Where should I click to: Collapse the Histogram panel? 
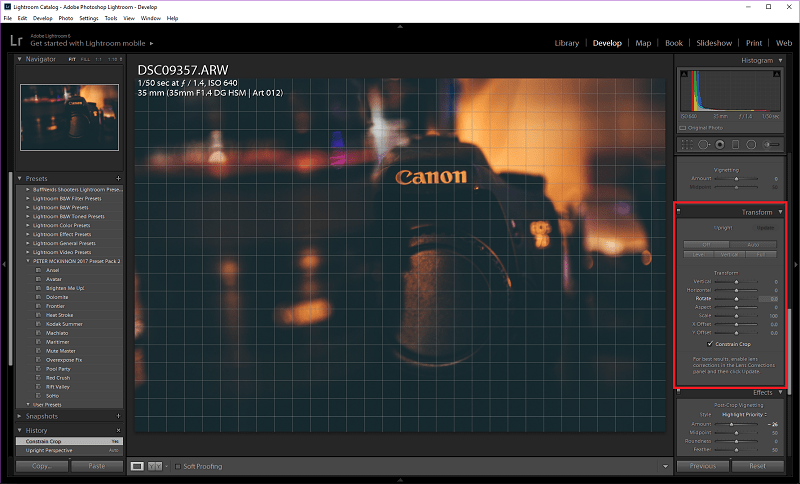780,60
